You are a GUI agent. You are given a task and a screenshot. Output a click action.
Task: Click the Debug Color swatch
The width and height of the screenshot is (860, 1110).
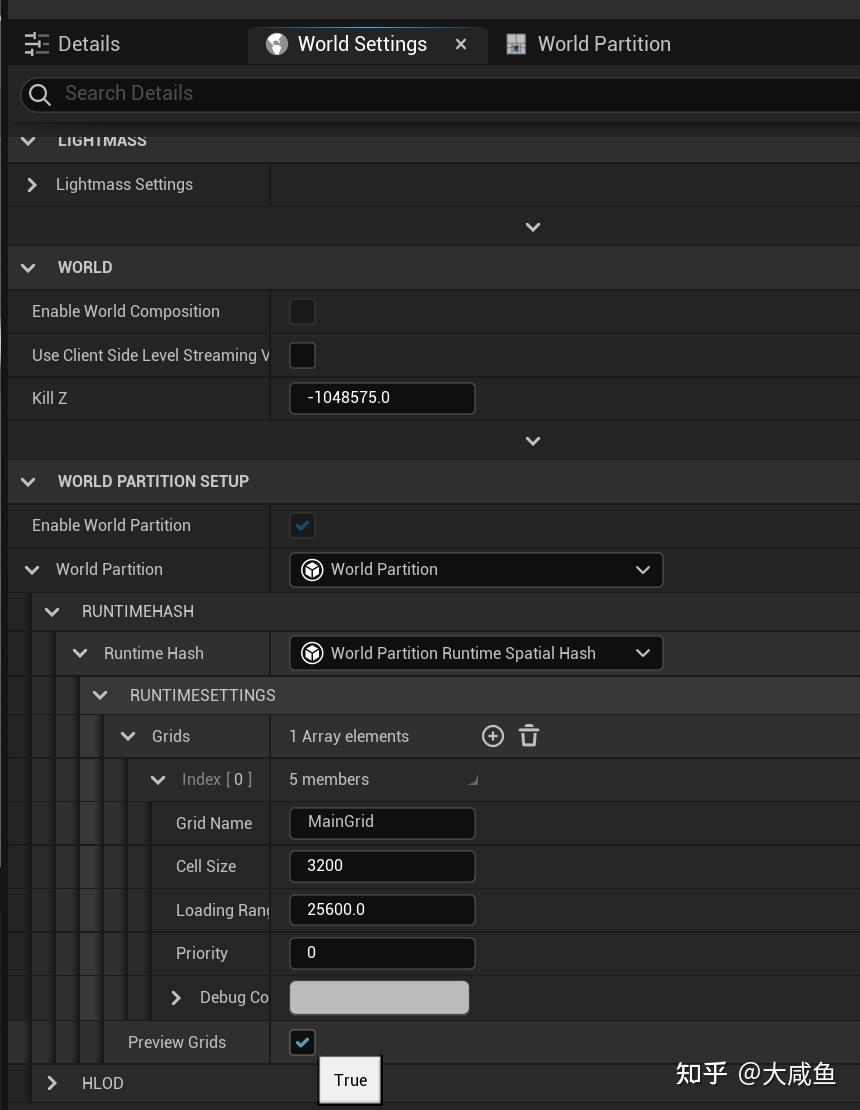[379, 997]
